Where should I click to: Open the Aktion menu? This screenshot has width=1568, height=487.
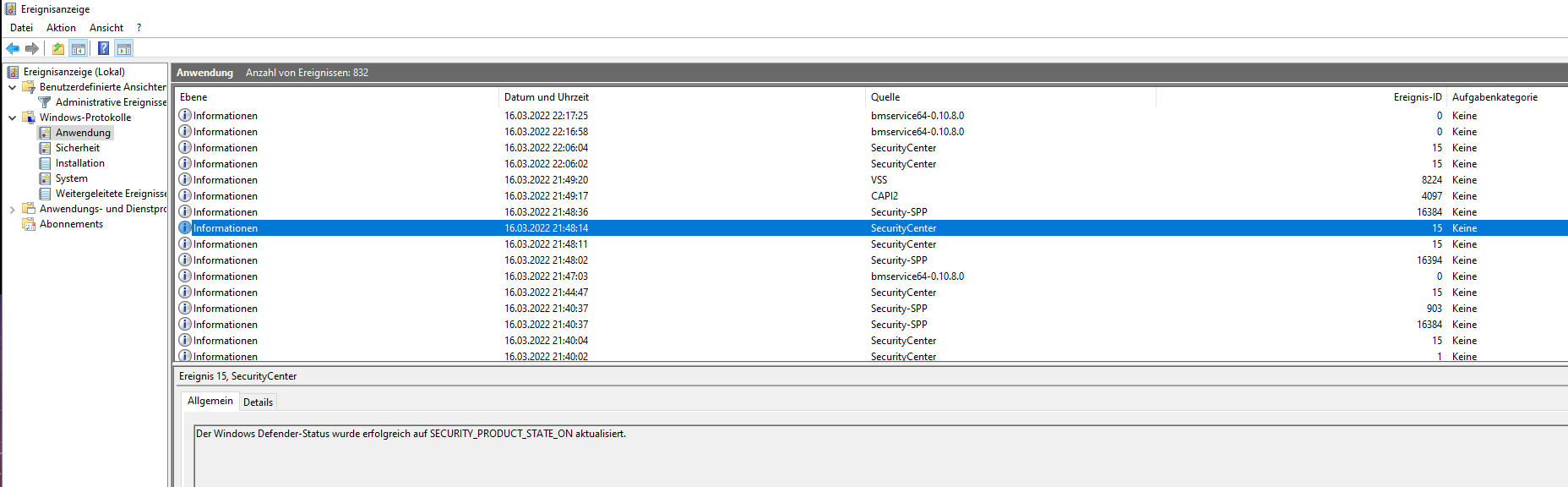coord(61,28)
